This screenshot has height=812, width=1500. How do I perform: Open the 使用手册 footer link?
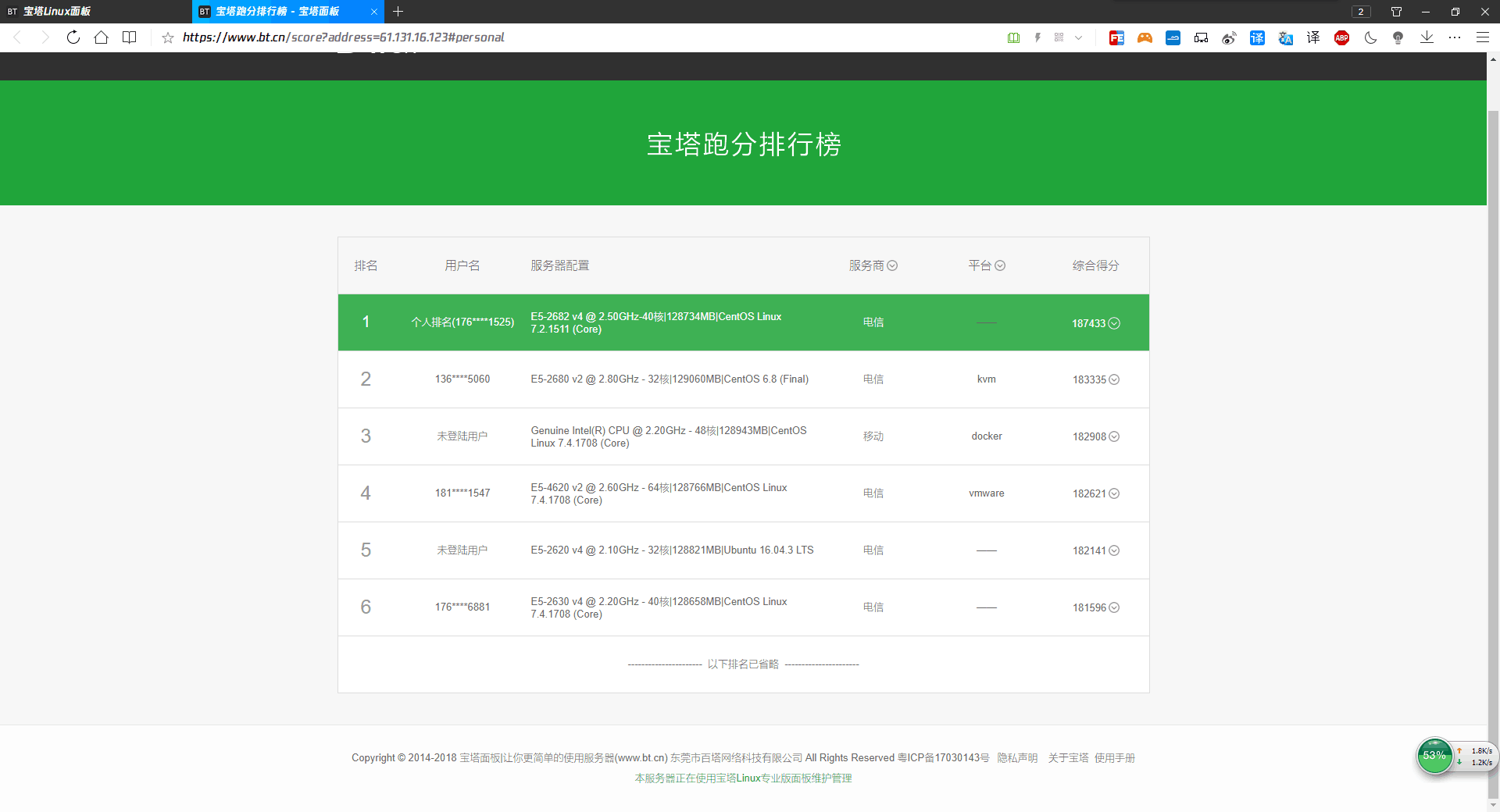point(1115,757)
